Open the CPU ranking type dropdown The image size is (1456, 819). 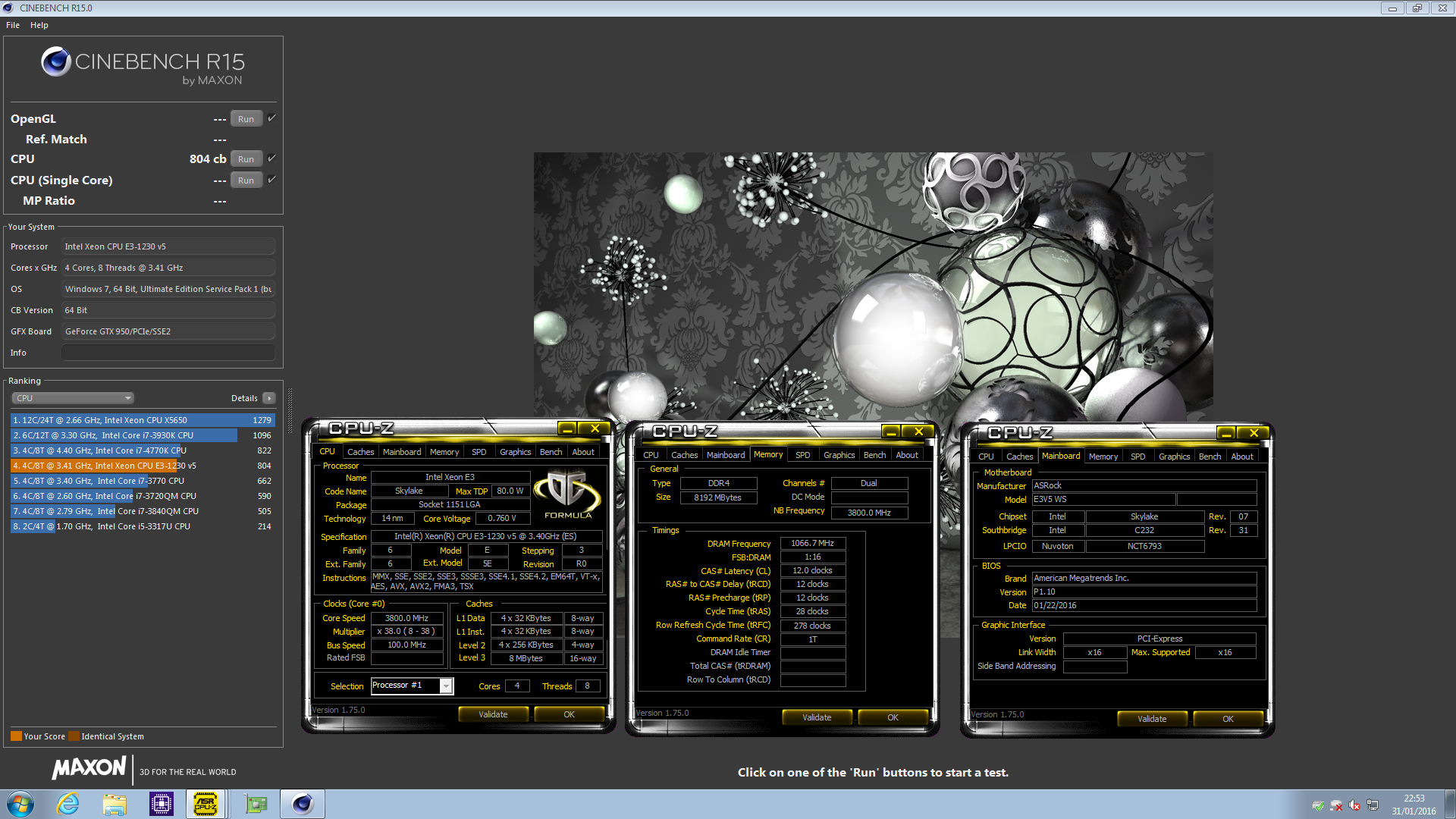click(x=73, y=398)
